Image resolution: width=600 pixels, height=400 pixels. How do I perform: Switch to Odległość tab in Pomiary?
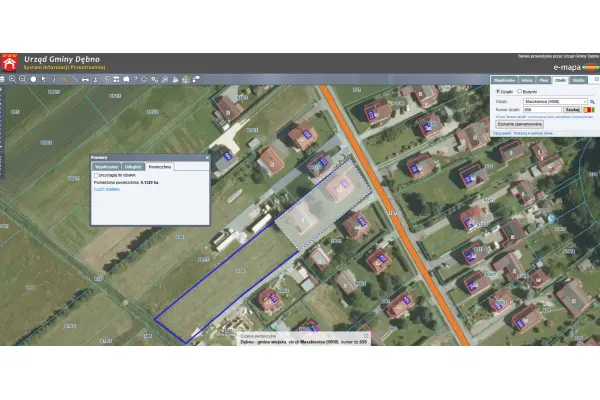[133, 167]
